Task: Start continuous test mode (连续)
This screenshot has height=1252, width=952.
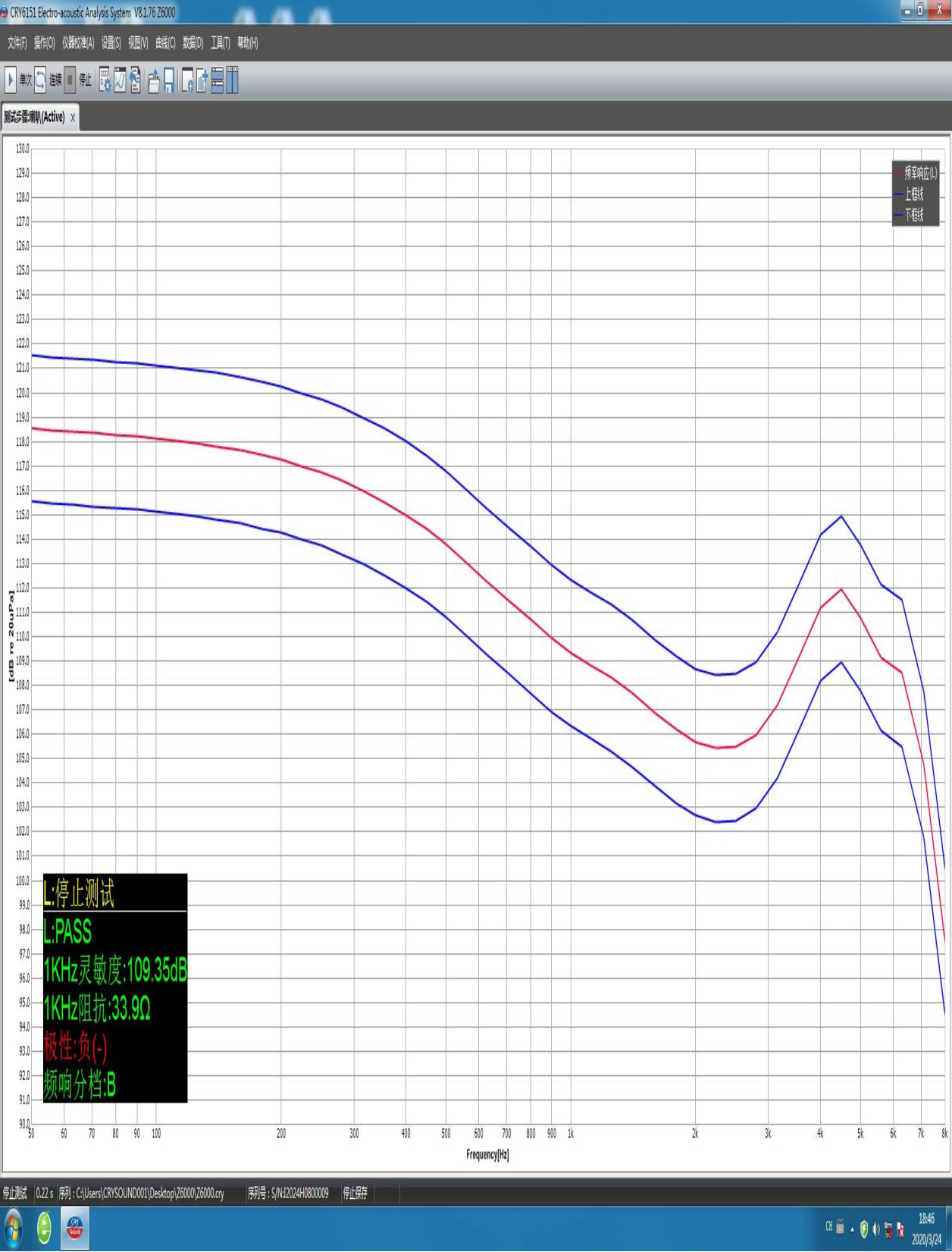Action: point(48,80)
